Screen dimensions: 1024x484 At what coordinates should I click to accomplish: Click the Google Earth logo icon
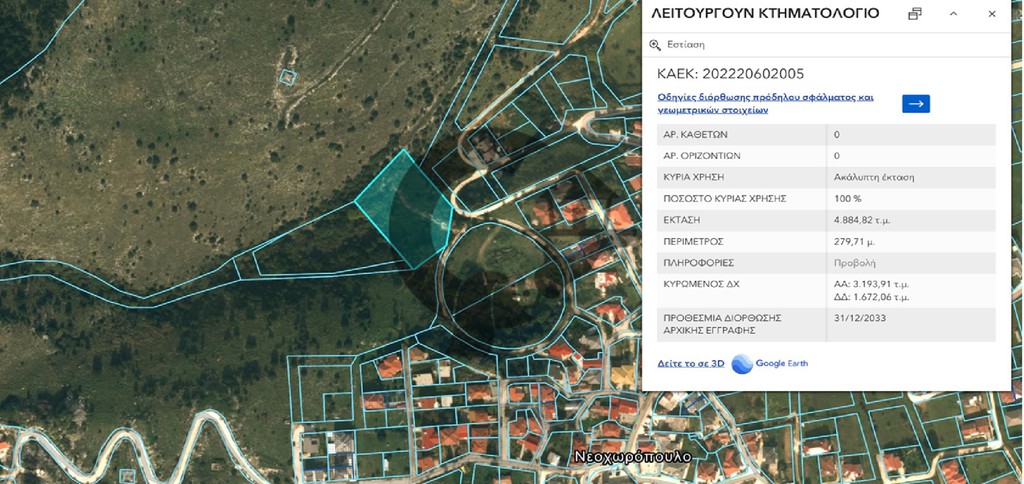[742, 364]
